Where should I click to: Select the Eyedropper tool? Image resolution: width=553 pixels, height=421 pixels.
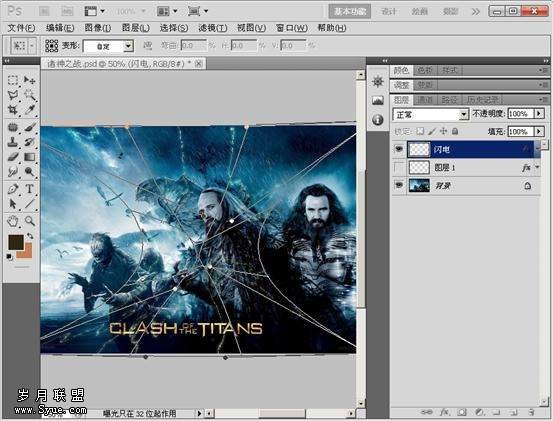pos(30,110)
